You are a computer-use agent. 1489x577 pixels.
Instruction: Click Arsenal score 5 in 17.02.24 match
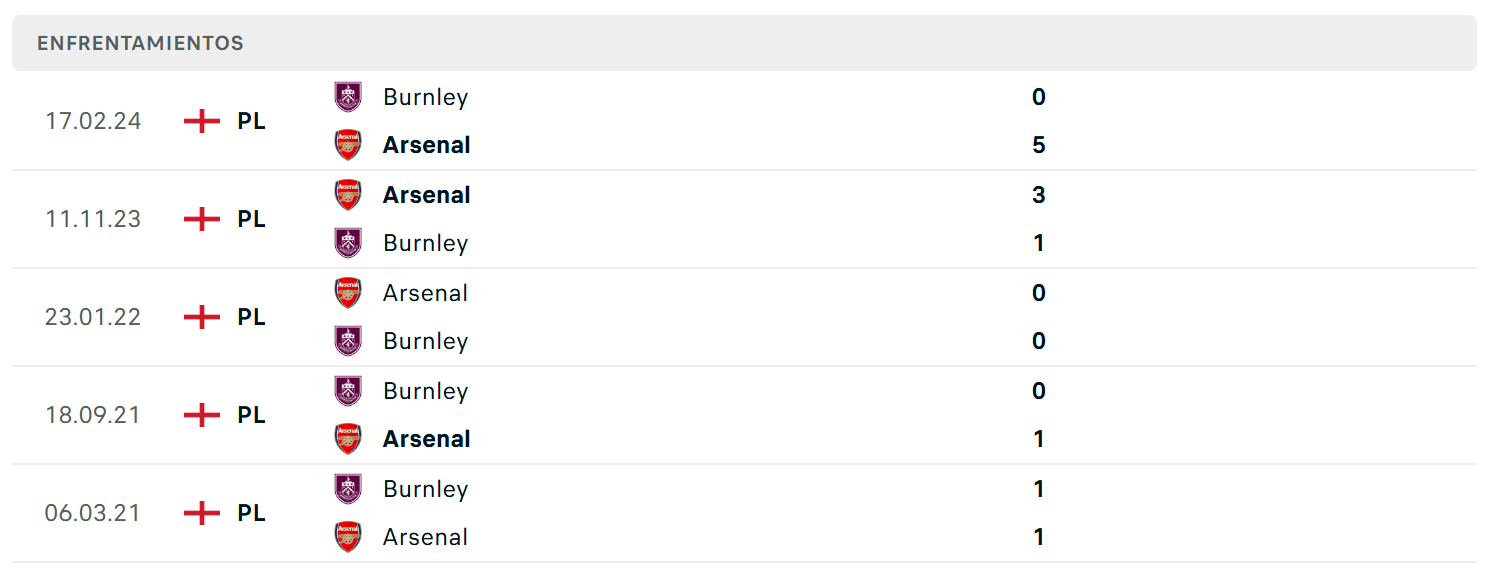[x=1039, y=145]
